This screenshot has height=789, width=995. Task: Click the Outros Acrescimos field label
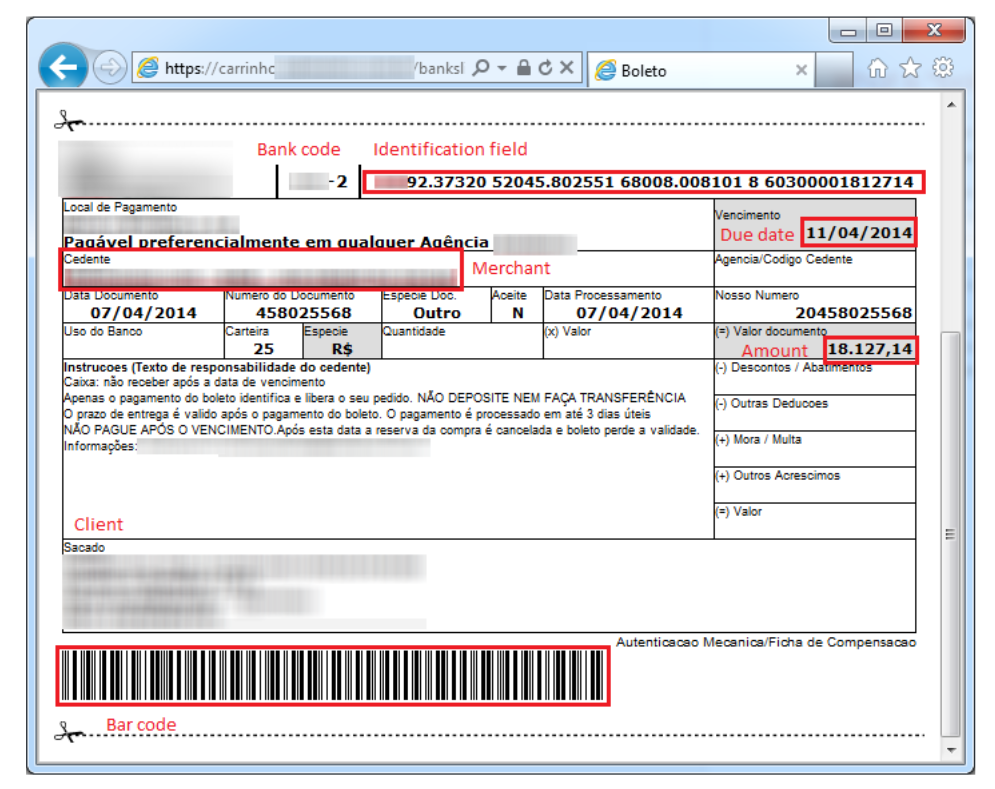pos(777,475)
